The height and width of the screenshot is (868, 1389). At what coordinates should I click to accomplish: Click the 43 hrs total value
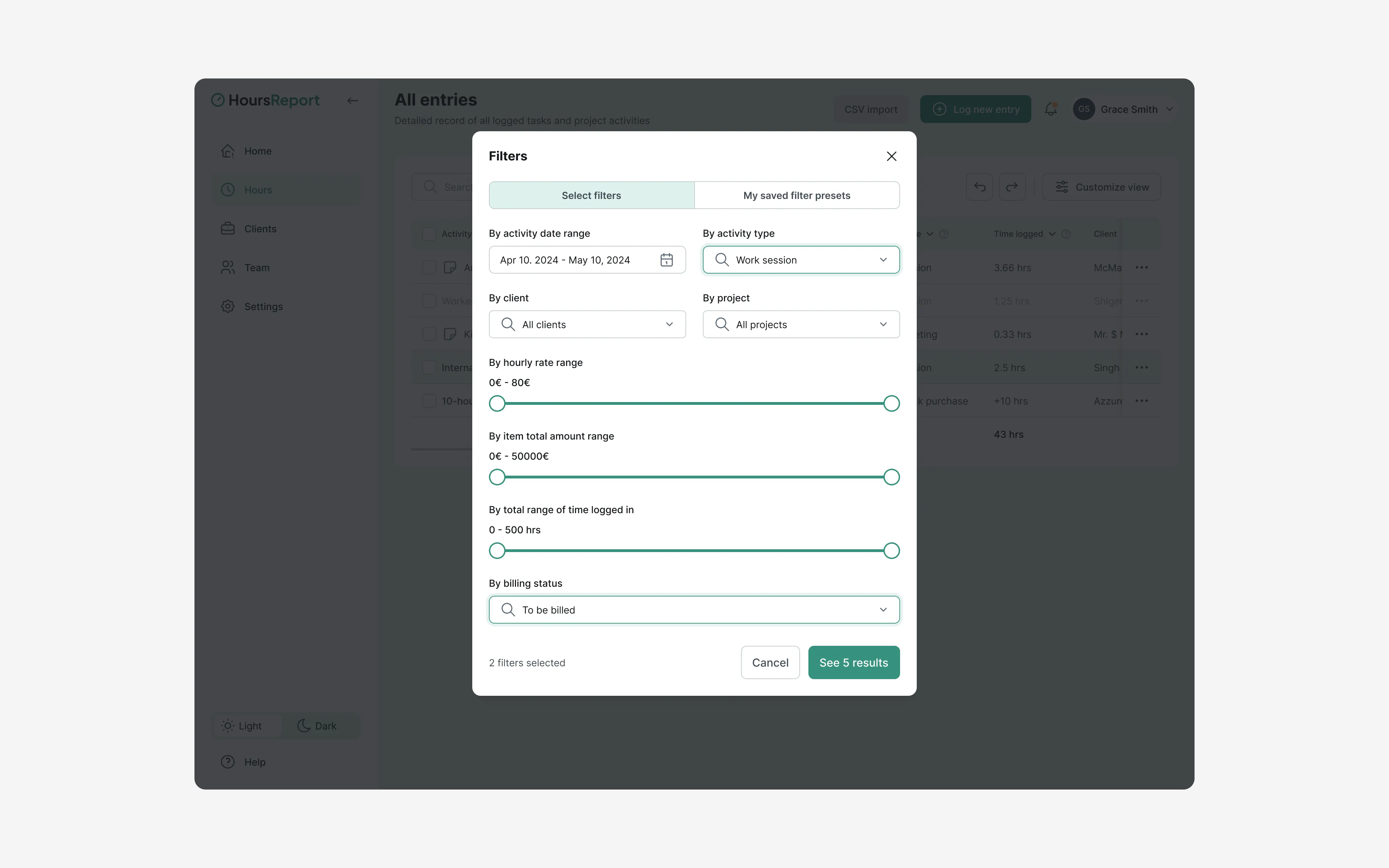1008,435
